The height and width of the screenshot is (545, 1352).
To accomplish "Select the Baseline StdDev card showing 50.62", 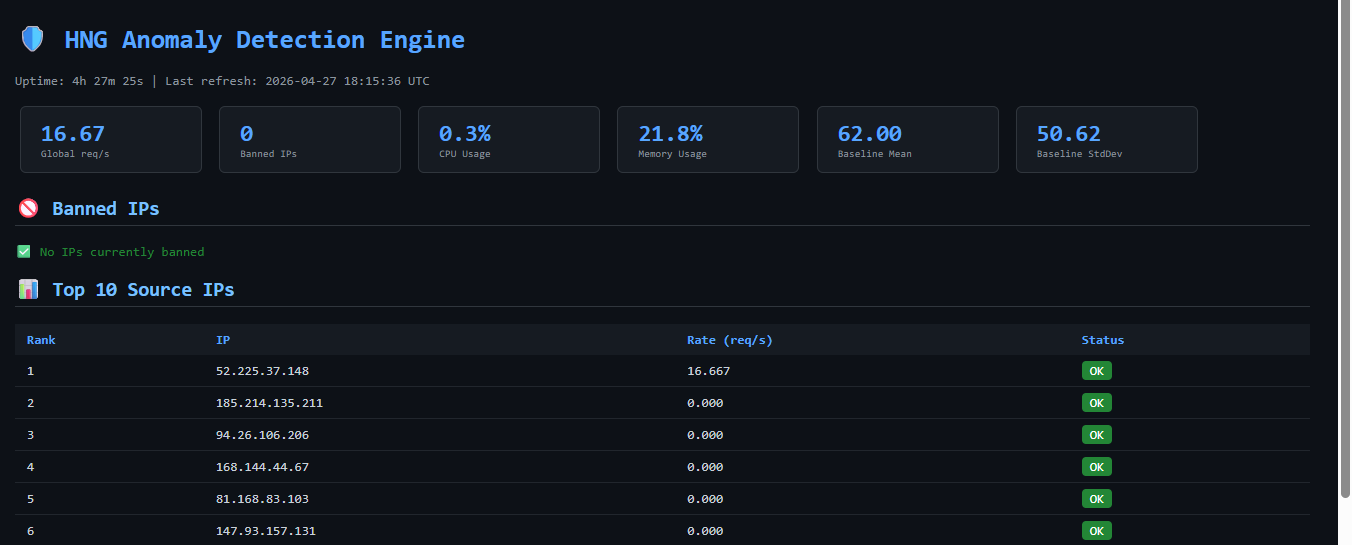I will 1107,140.
